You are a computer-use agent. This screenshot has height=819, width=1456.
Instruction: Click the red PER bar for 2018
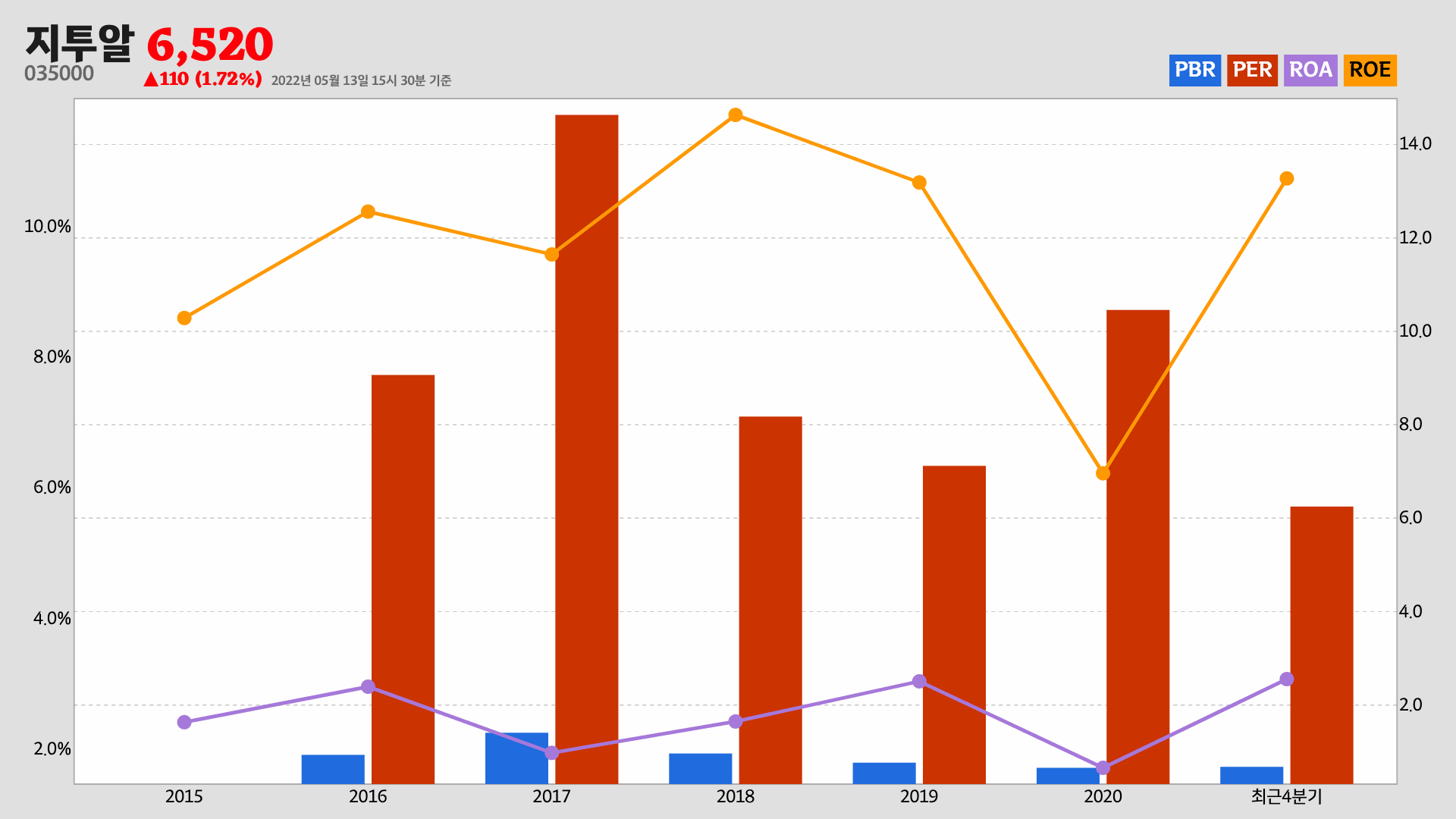pos(770,600)
